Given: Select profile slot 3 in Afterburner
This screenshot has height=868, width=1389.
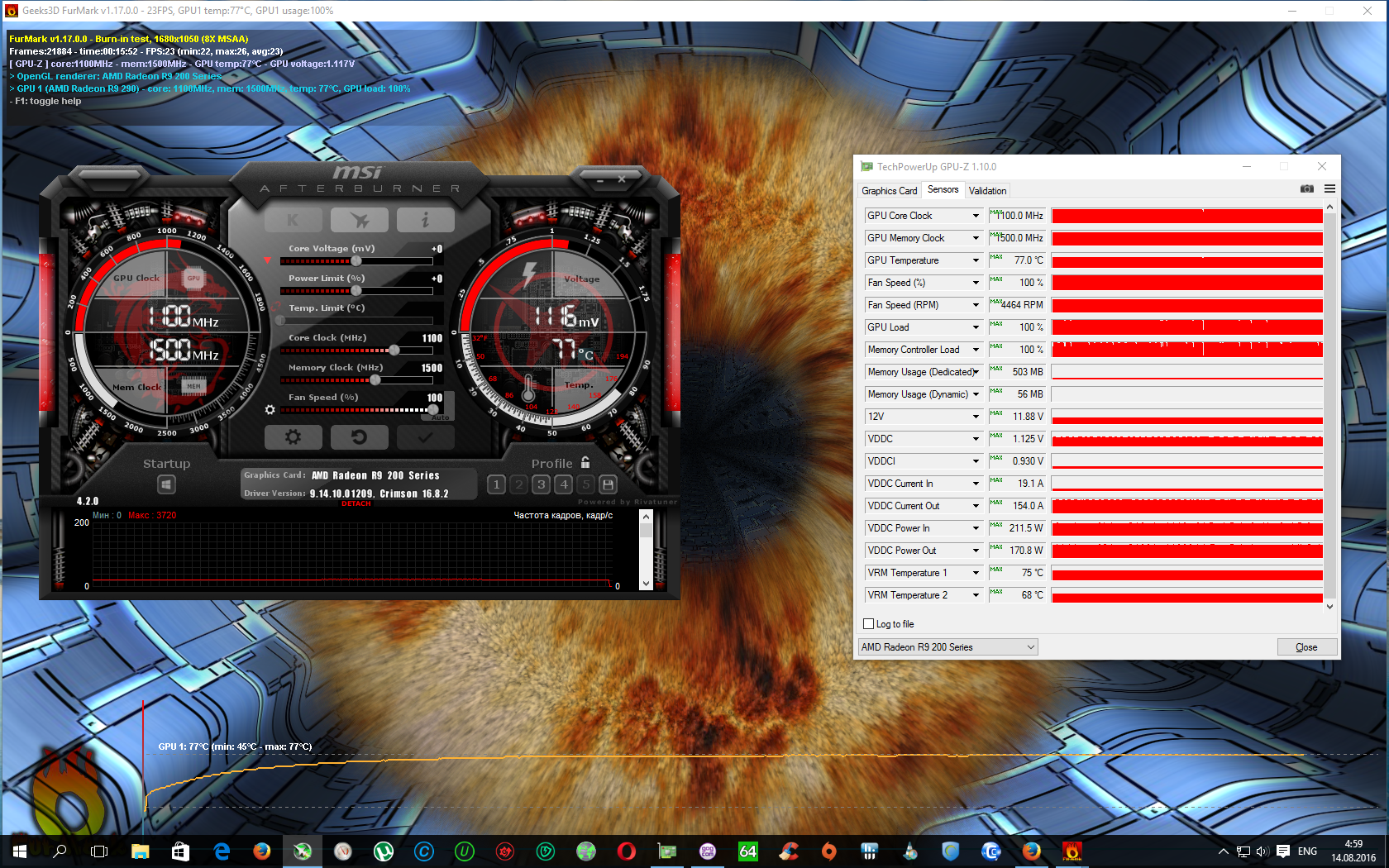Looking at the screenshot, I should coord(541,484).
